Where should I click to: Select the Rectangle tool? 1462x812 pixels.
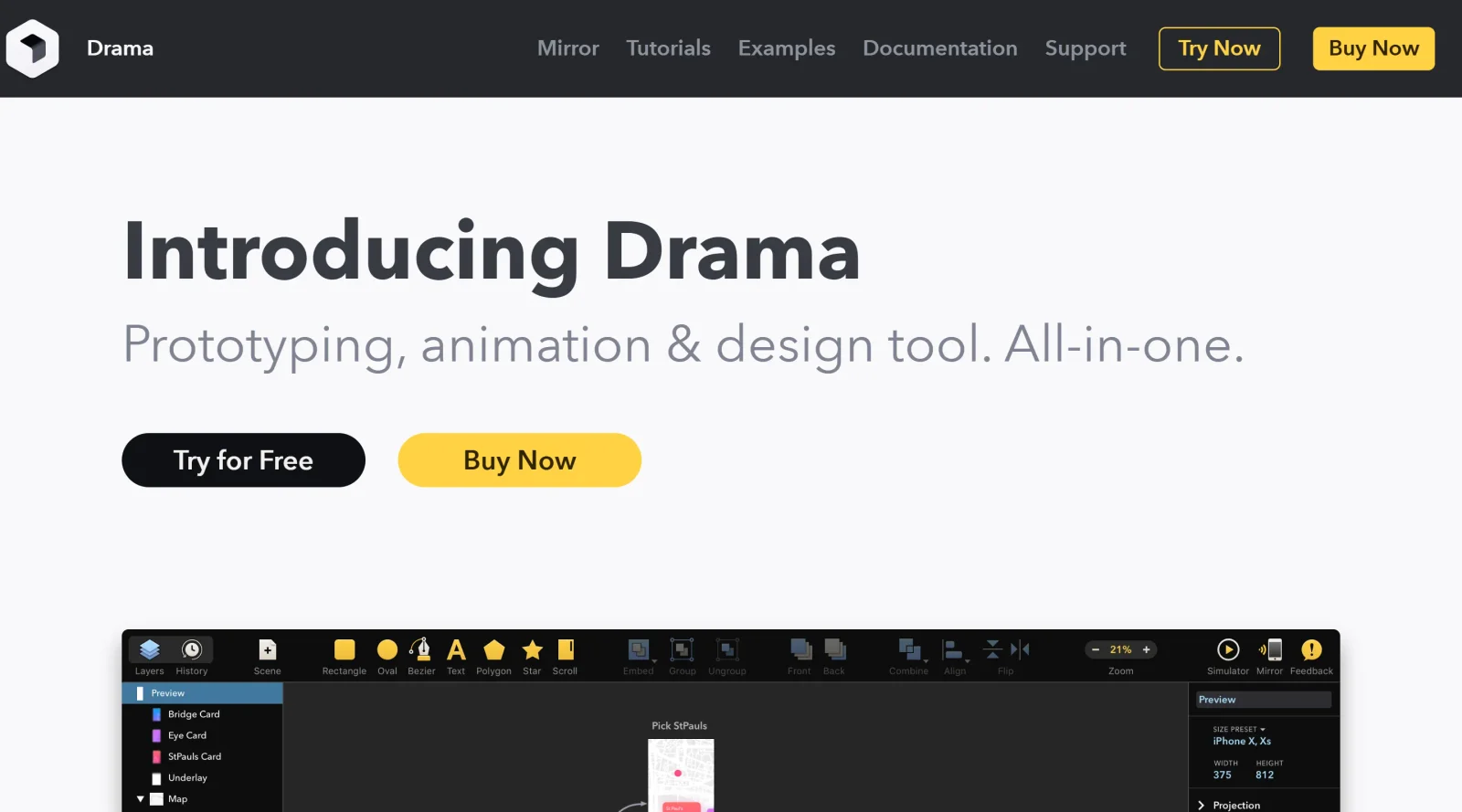[x=344, y=649]
